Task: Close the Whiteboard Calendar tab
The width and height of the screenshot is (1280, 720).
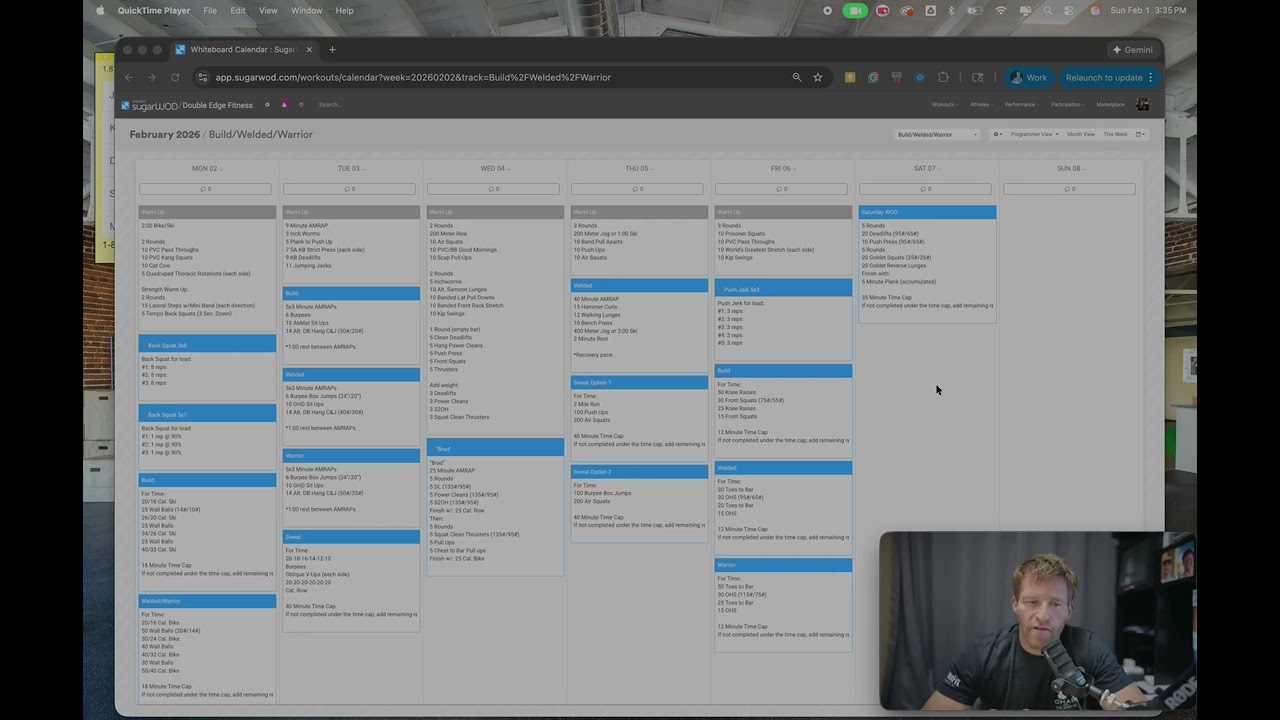Action: 309,50
